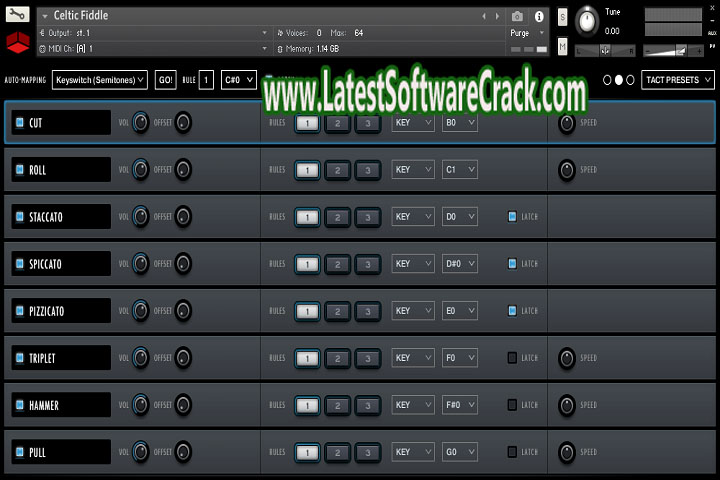Toggle the CUT articulation power button

[x=20, y=122]
